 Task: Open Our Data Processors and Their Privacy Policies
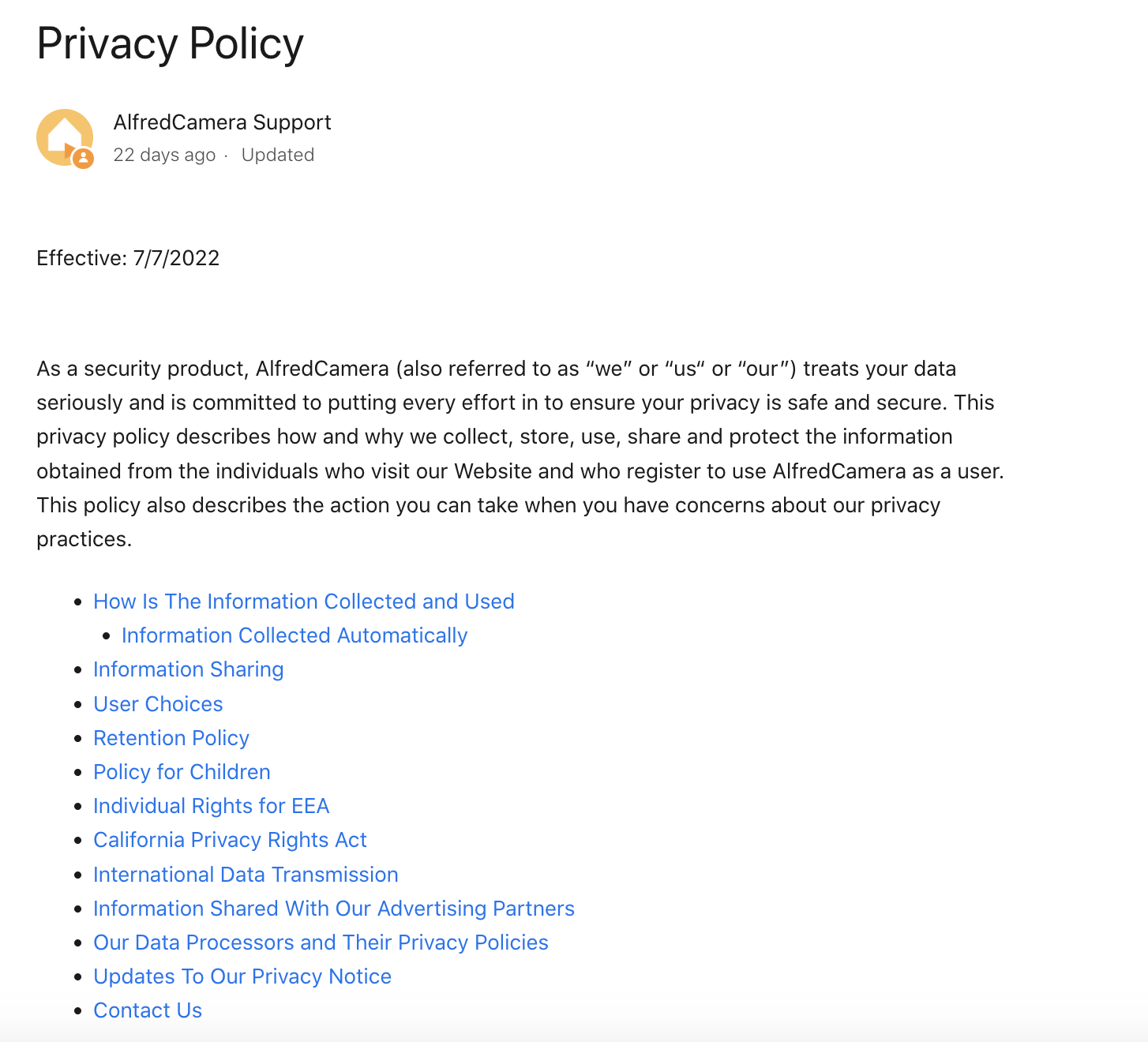click(321, 942)
